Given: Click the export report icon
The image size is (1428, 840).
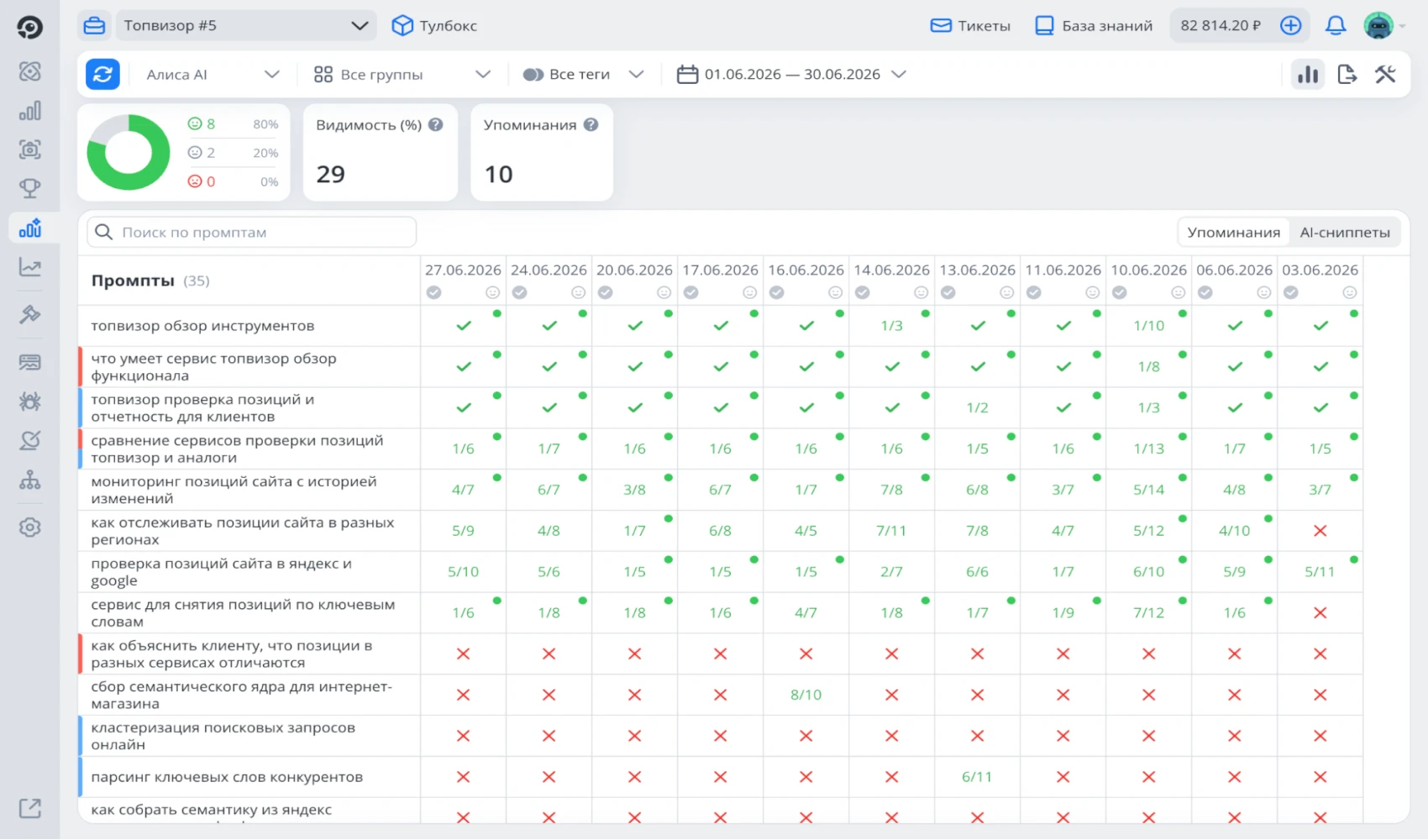Looking at the screenshot, I should point(1347,74).
